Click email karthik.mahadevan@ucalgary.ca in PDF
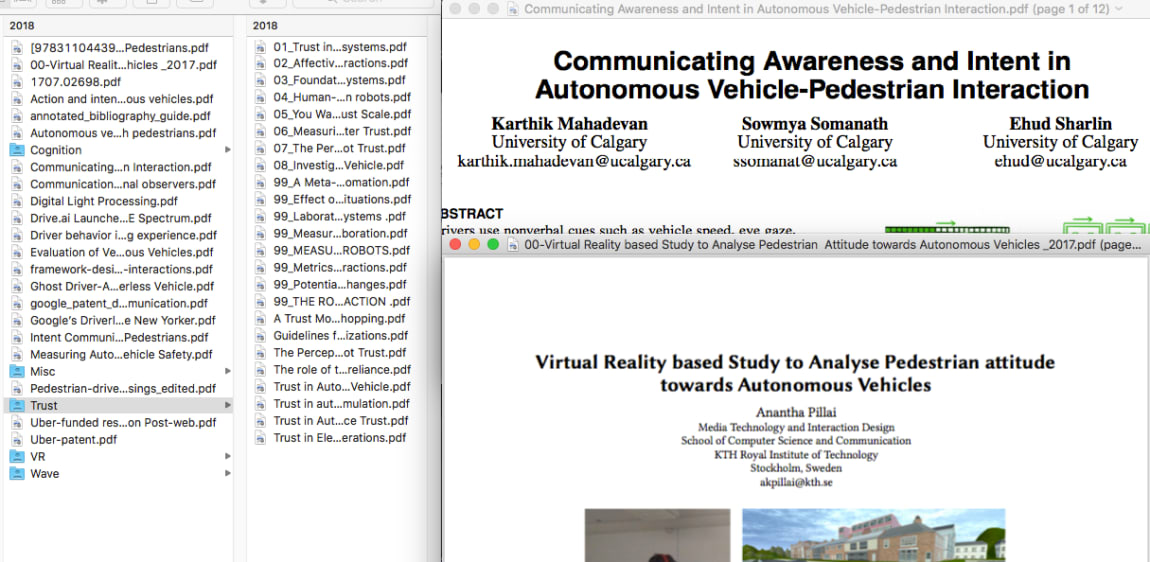 click(574, 161)
